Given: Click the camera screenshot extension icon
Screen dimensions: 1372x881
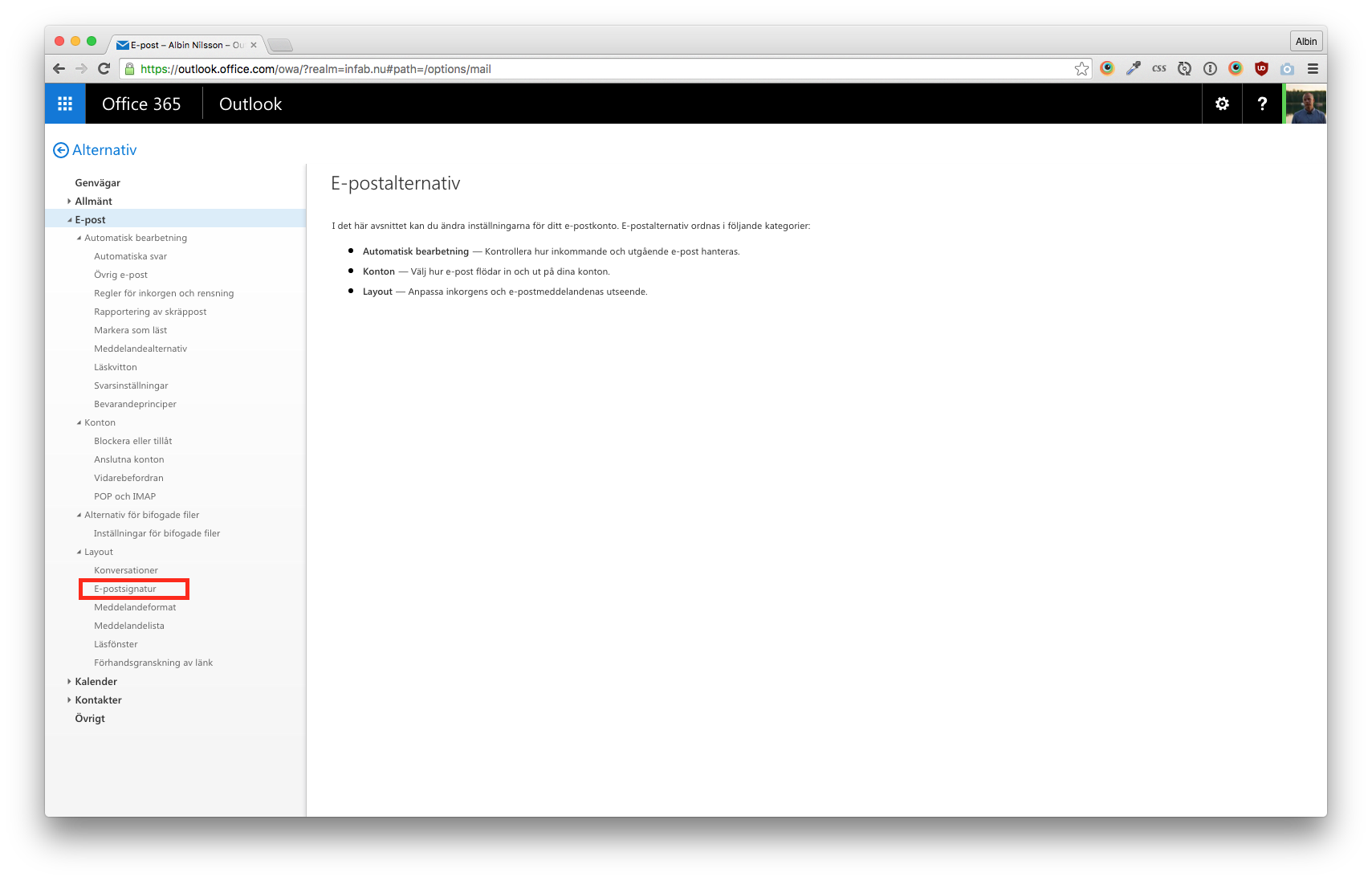Looking at the screenshot, I should (1287, 69).
